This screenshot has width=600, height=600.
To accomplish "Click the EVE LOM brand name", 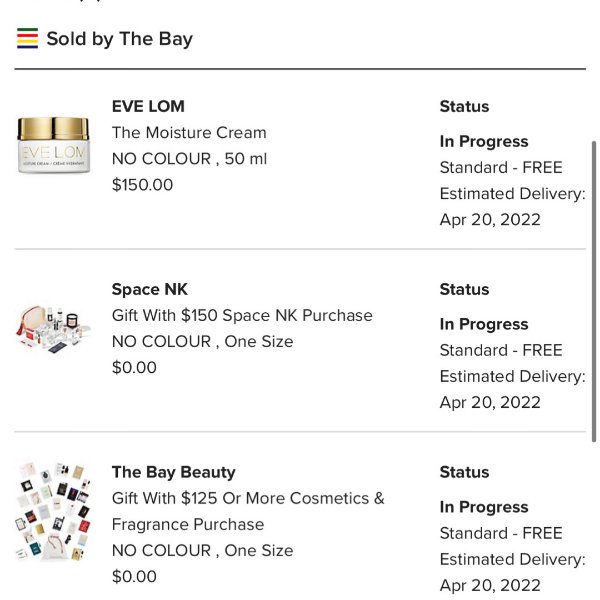I will (148, 106).
